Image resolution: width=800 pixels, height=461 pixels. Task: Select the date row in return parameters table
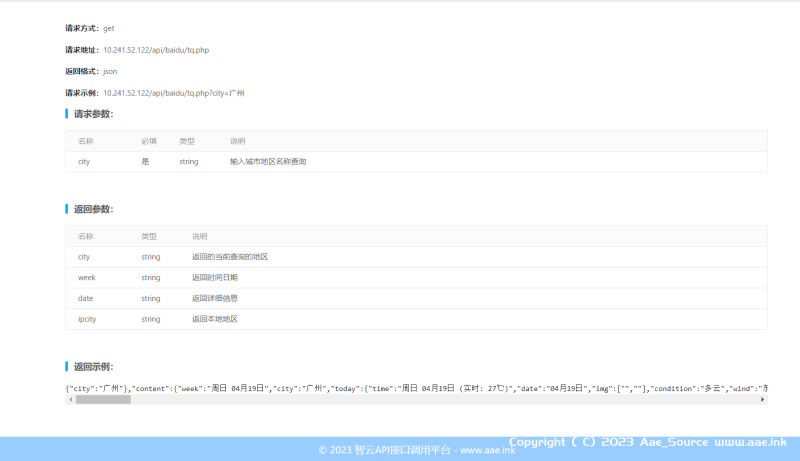[416, 298]
